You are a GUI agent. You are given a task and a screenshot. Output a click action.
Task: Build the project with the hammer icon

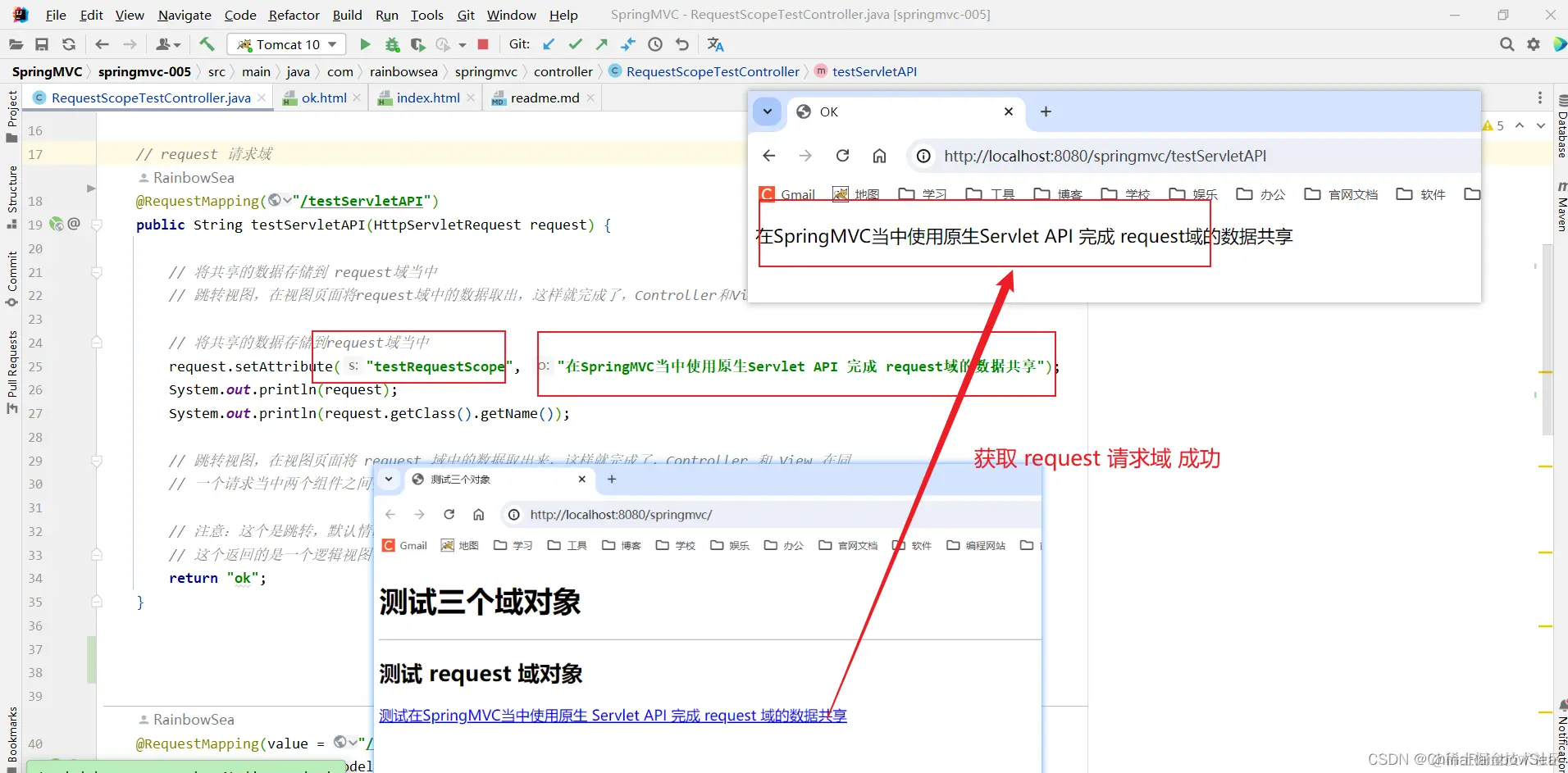point(207,44)
